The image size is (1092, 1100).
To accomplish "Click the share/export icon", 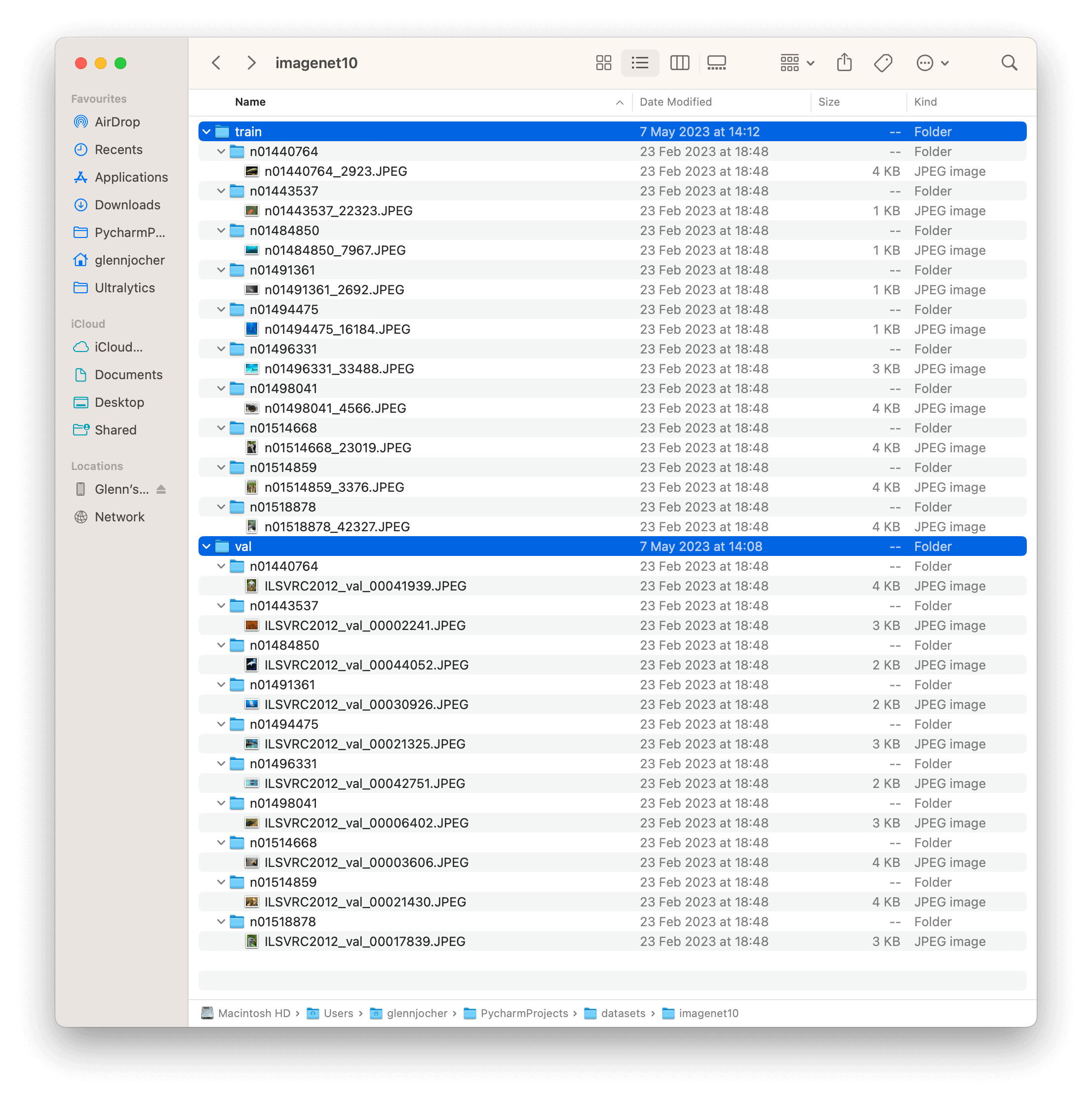I will tap(845, 63).
